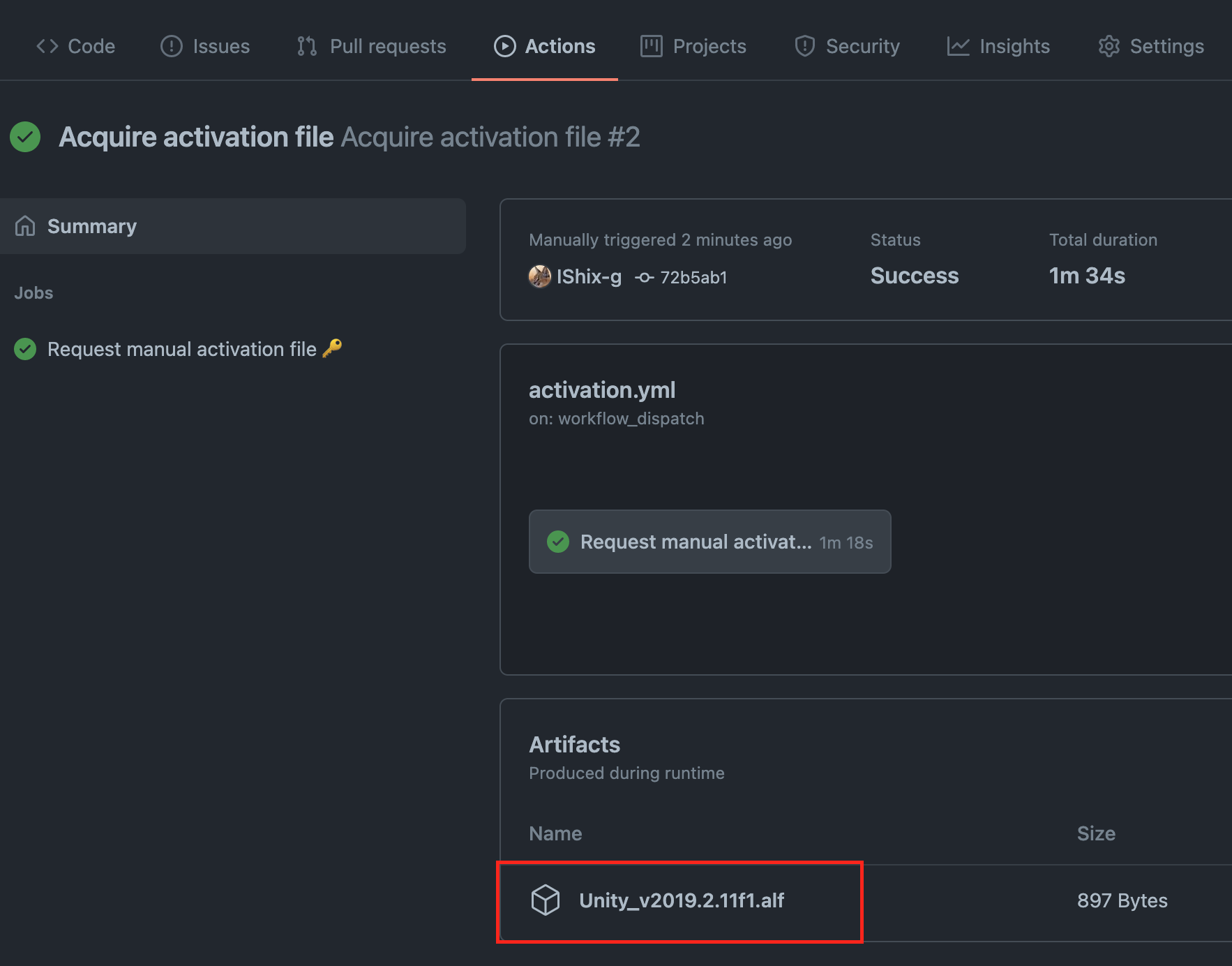Click the activation.yml workflow file name
Screen dimensions: 1232x966
point(602,390)
